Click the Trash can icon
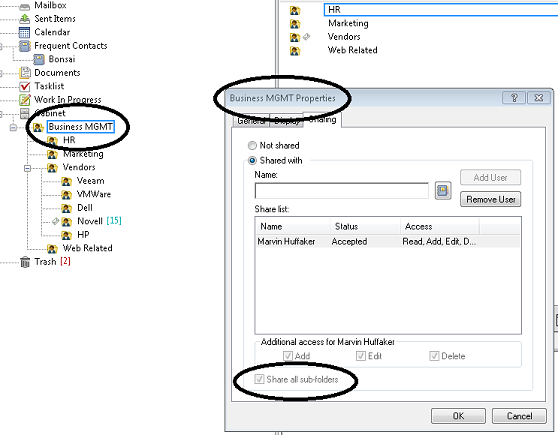The height and width of the screenshot is (435, 558). tap(25, 262)
